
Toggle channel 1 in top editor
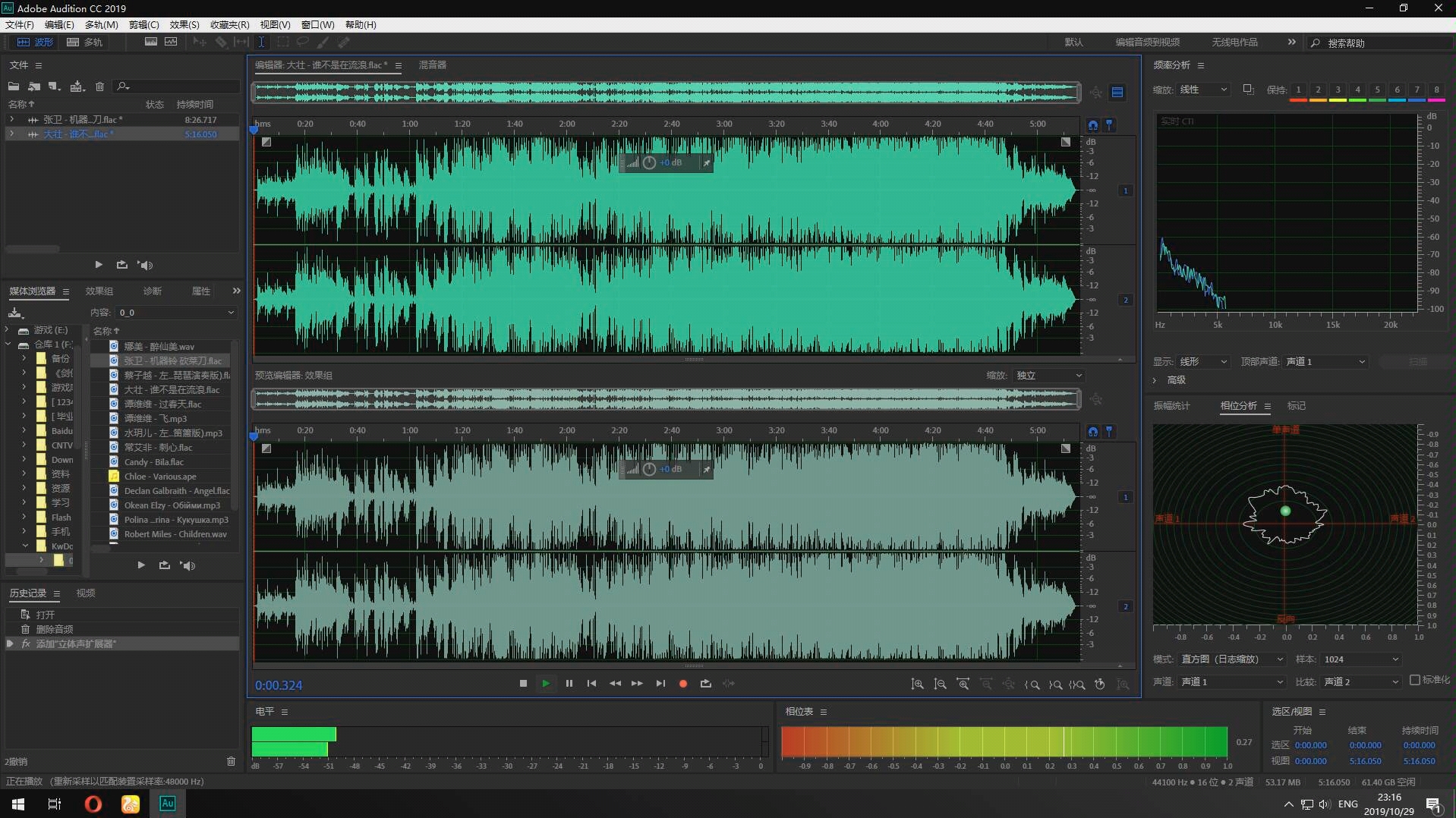[x=1126, y=190]
